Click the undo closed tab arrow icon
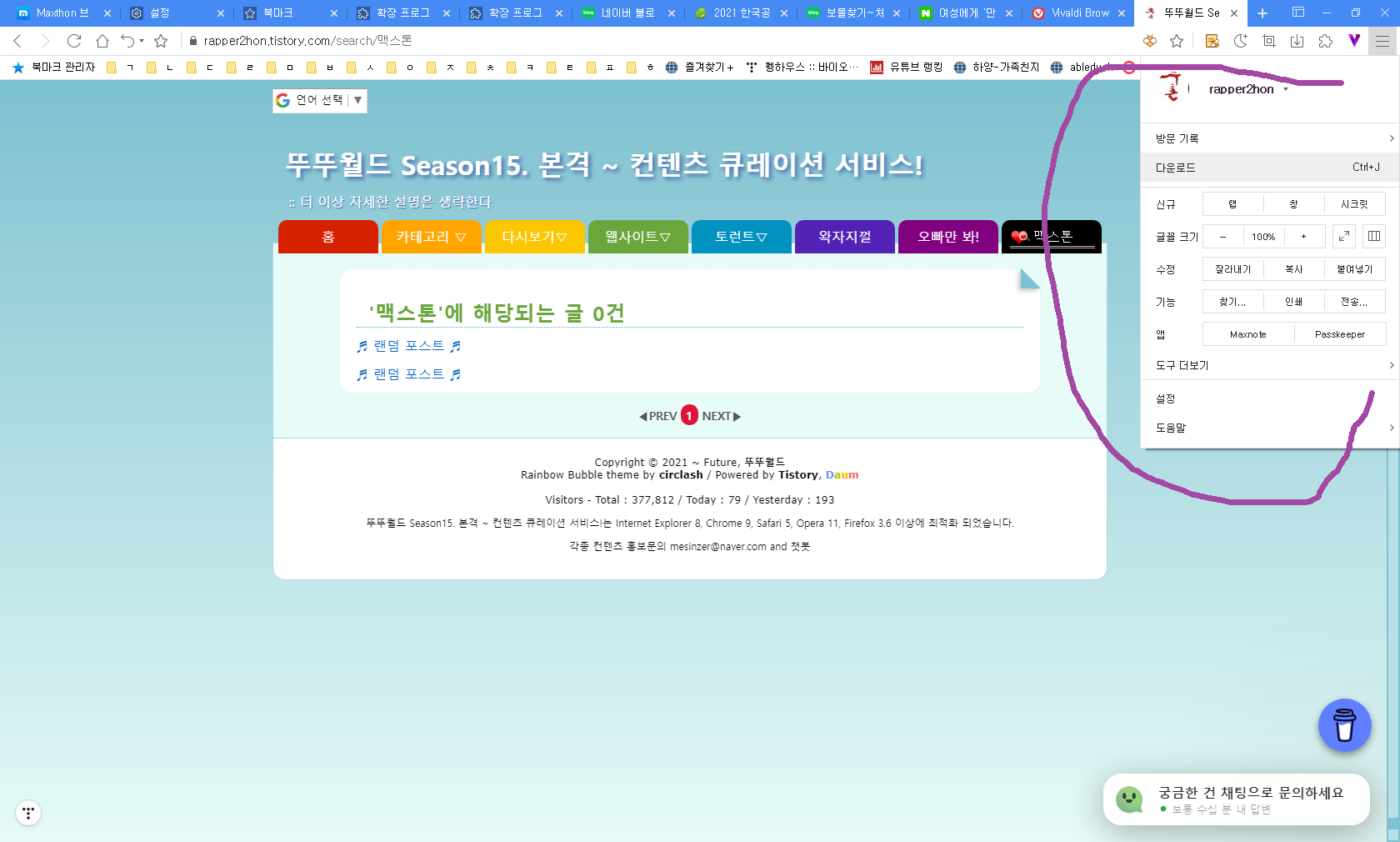 pyautogui.click(x=127, y=41)
